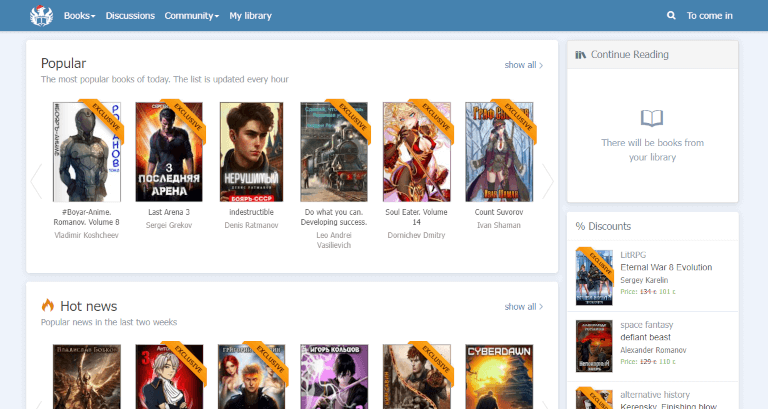Open author Denis Ratmanov

point(251,225)
